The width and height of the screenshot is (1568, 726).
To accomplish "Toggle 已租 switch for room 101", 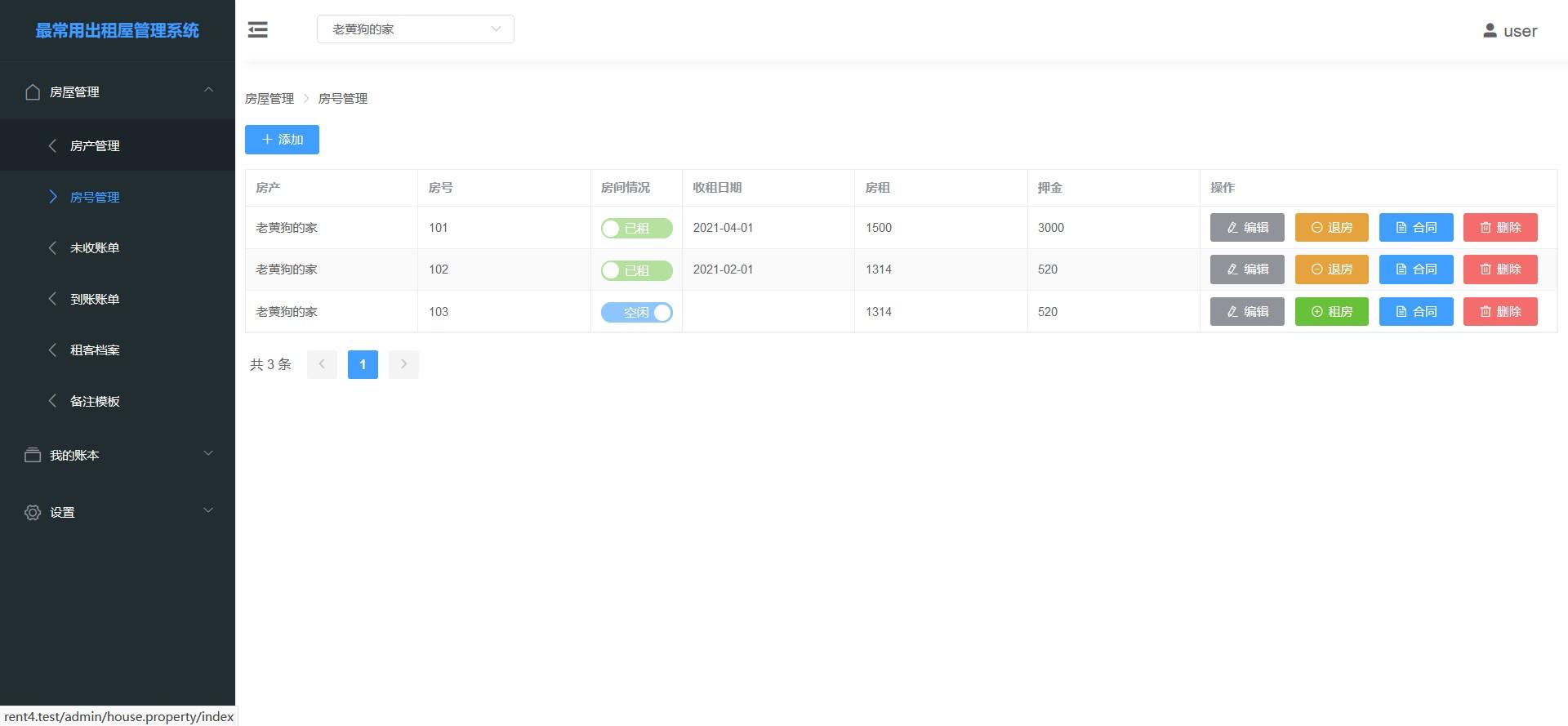I will tap(637, 228).
